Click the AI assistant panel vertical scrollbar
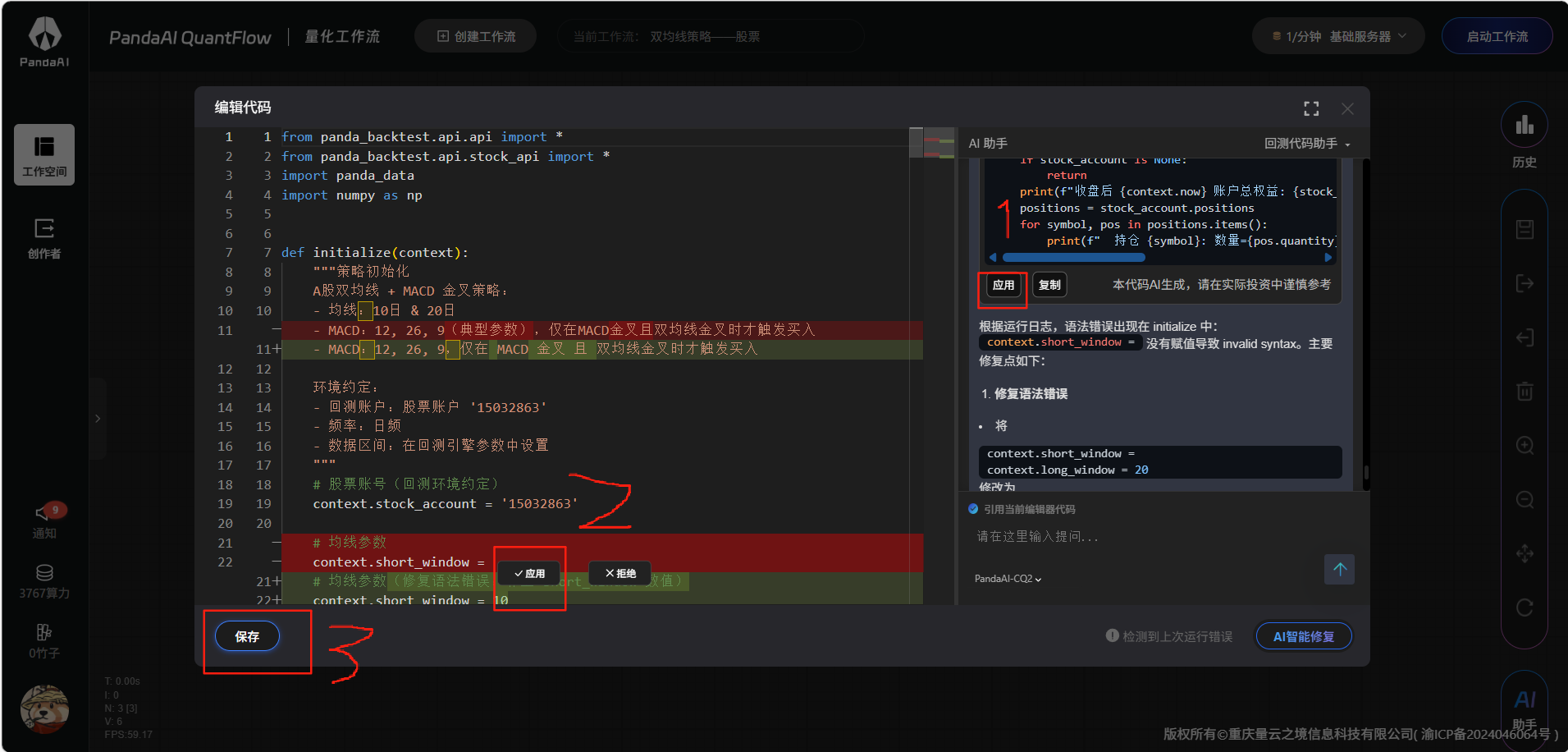 1365,472
